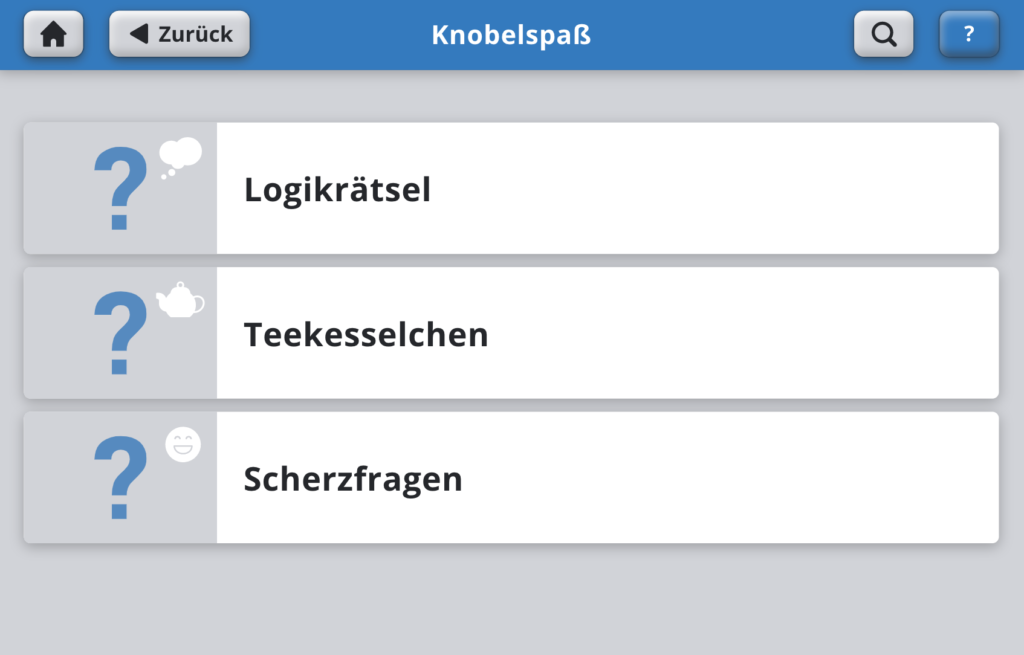Open help using the question mark button
Viewport: 1024px width, 655px height.
[968, 34]
